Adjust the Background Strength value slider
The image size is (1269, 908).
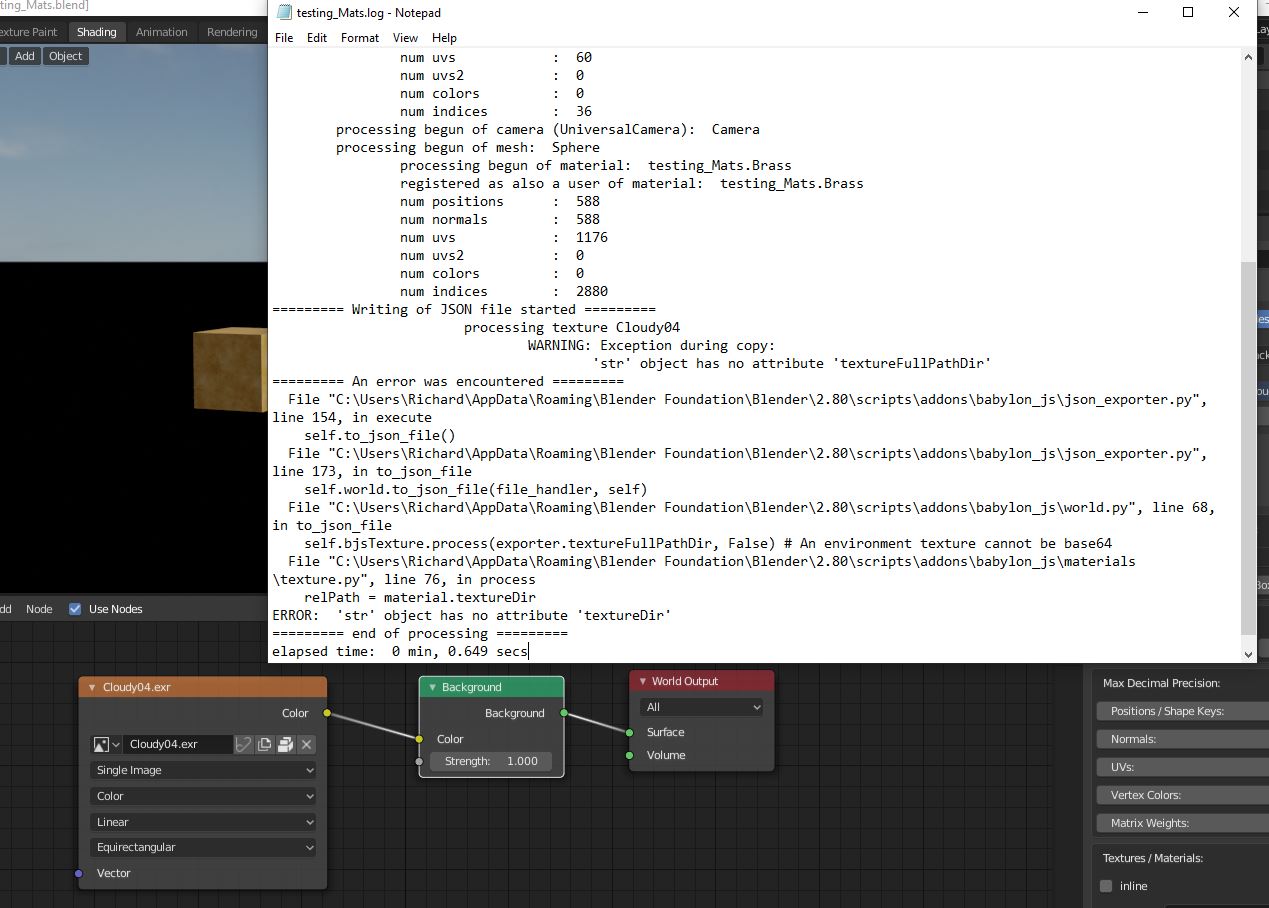[x=491, y=761]
